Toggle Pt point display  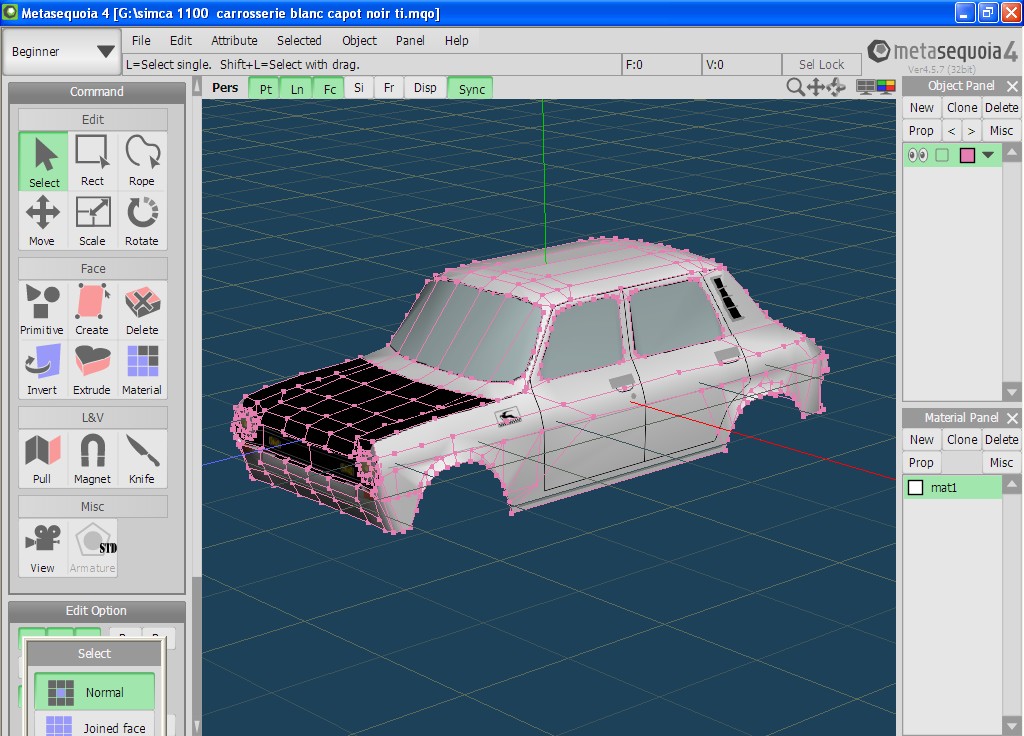(x=265, y=88)
